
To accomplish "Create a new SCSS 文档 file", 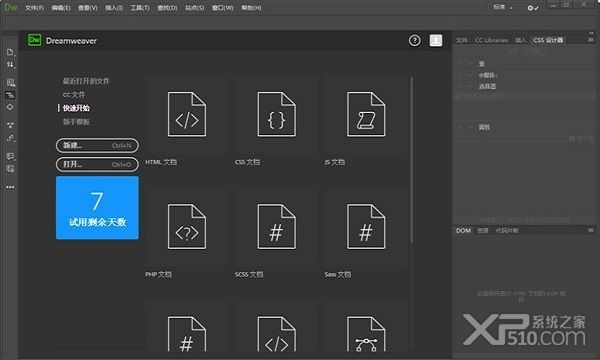I will pos(276,227).
